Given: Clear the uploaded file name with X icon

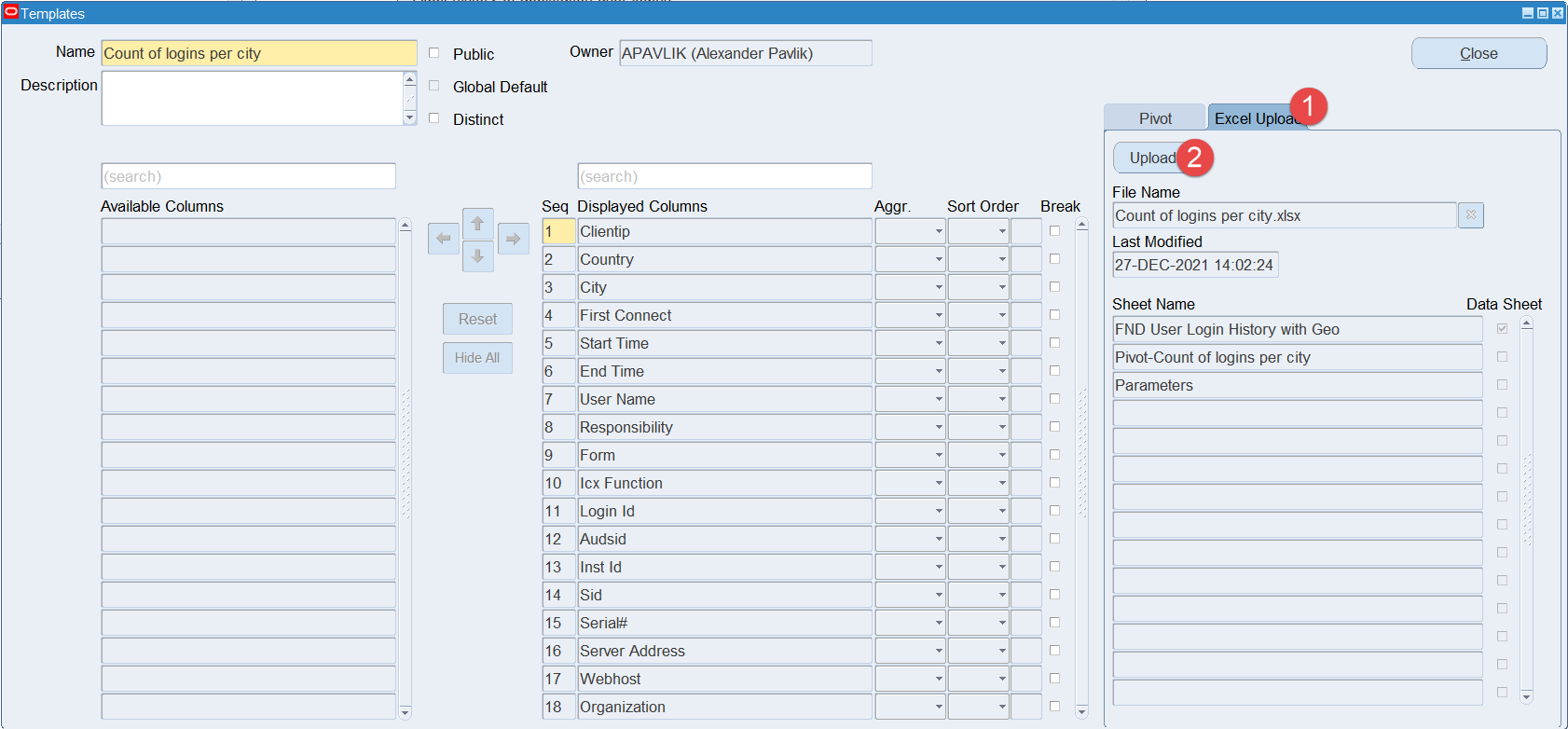Looking at the screenshot, I should coord(1471,215).
